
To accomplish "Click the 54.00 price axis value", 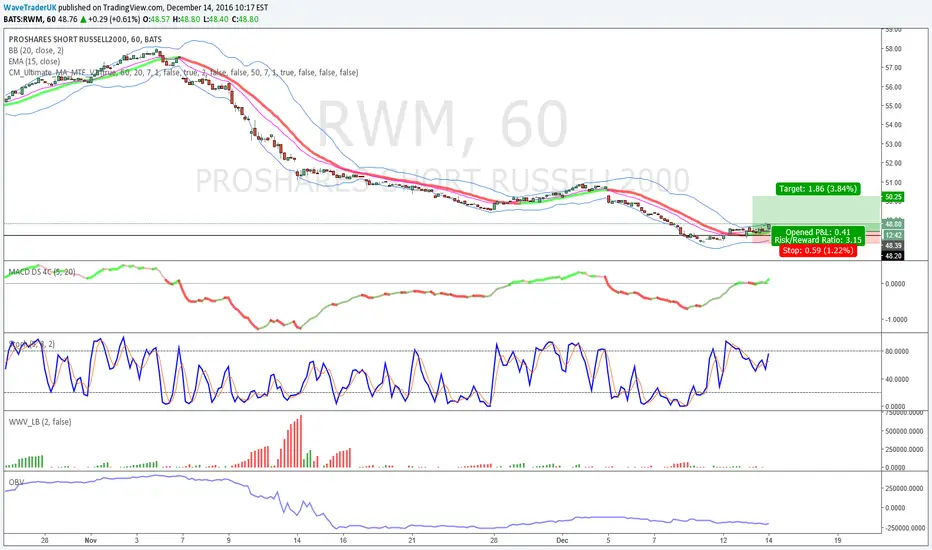I will coord(893,125).
